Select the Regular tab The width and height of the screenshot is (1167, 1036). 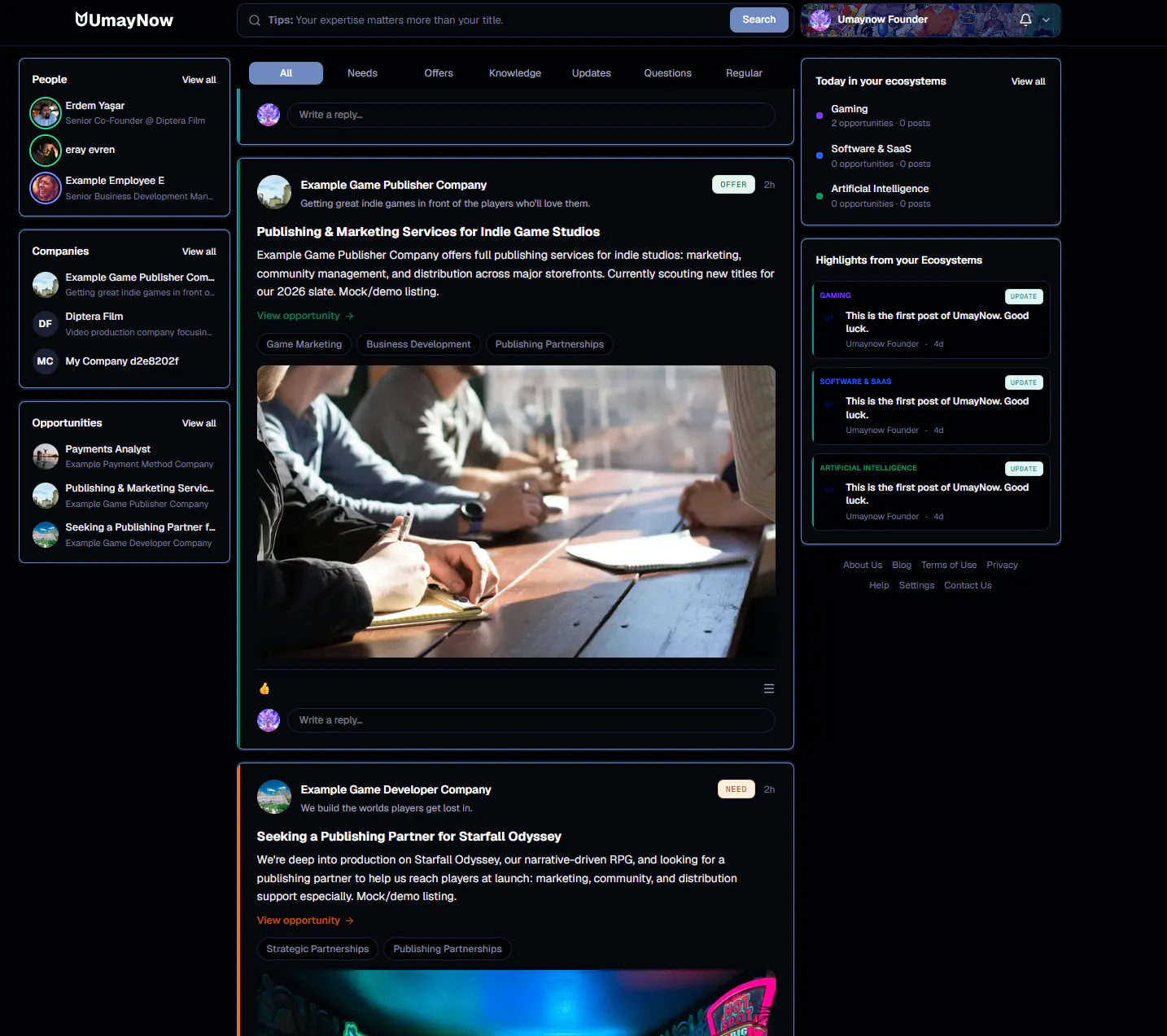click(x=744, y=73)
